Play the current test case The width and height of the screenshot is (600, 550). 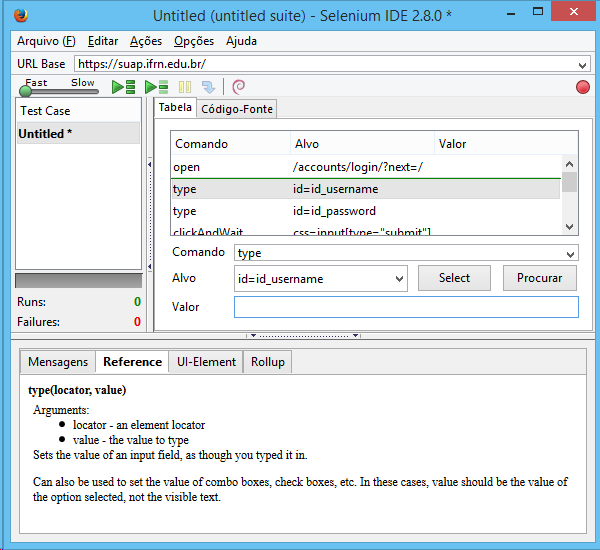point(157,87)
